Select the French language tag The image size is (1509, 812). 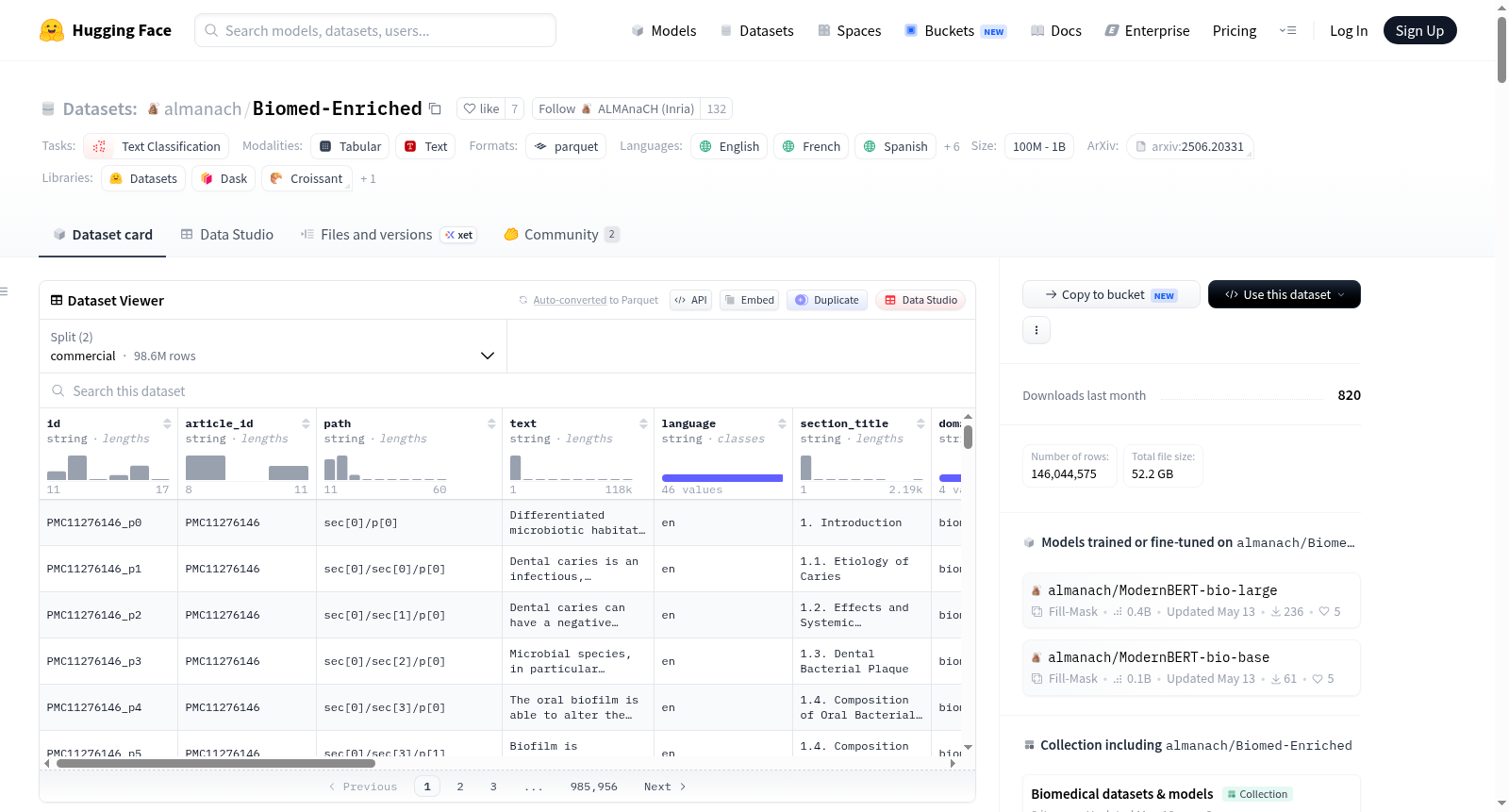pos(811,146)
